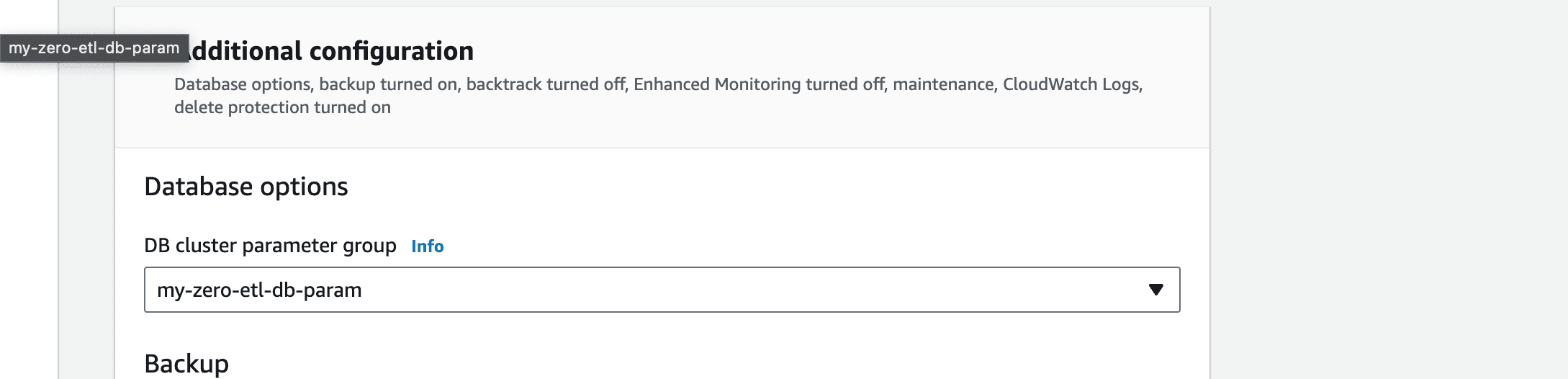The image size is (1568, 379).
Task: Click the DB cluster parameter group label
Action: pos(270,246)
